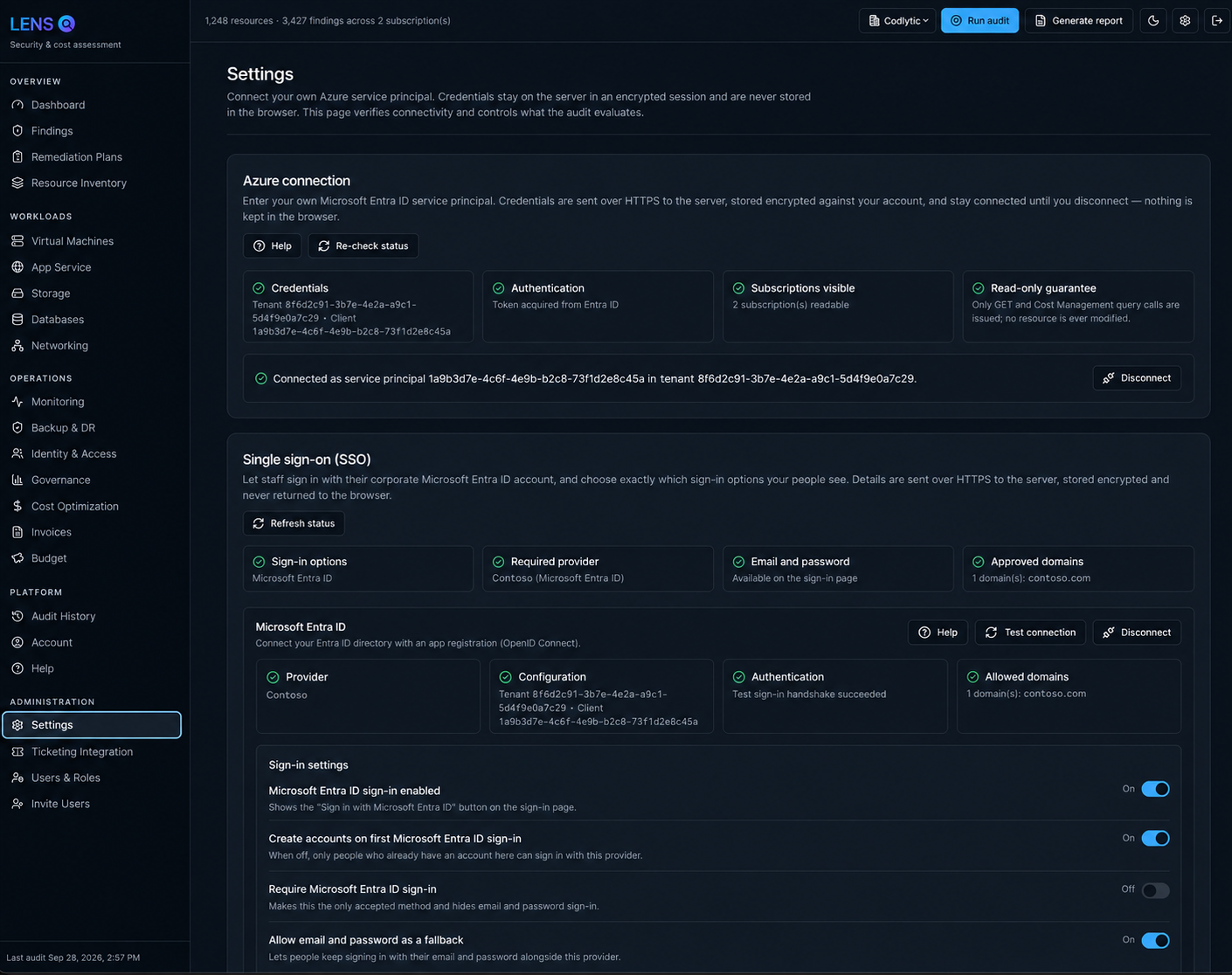
Task: Click the 'Sign-in settings' heading
Action: 308,765
